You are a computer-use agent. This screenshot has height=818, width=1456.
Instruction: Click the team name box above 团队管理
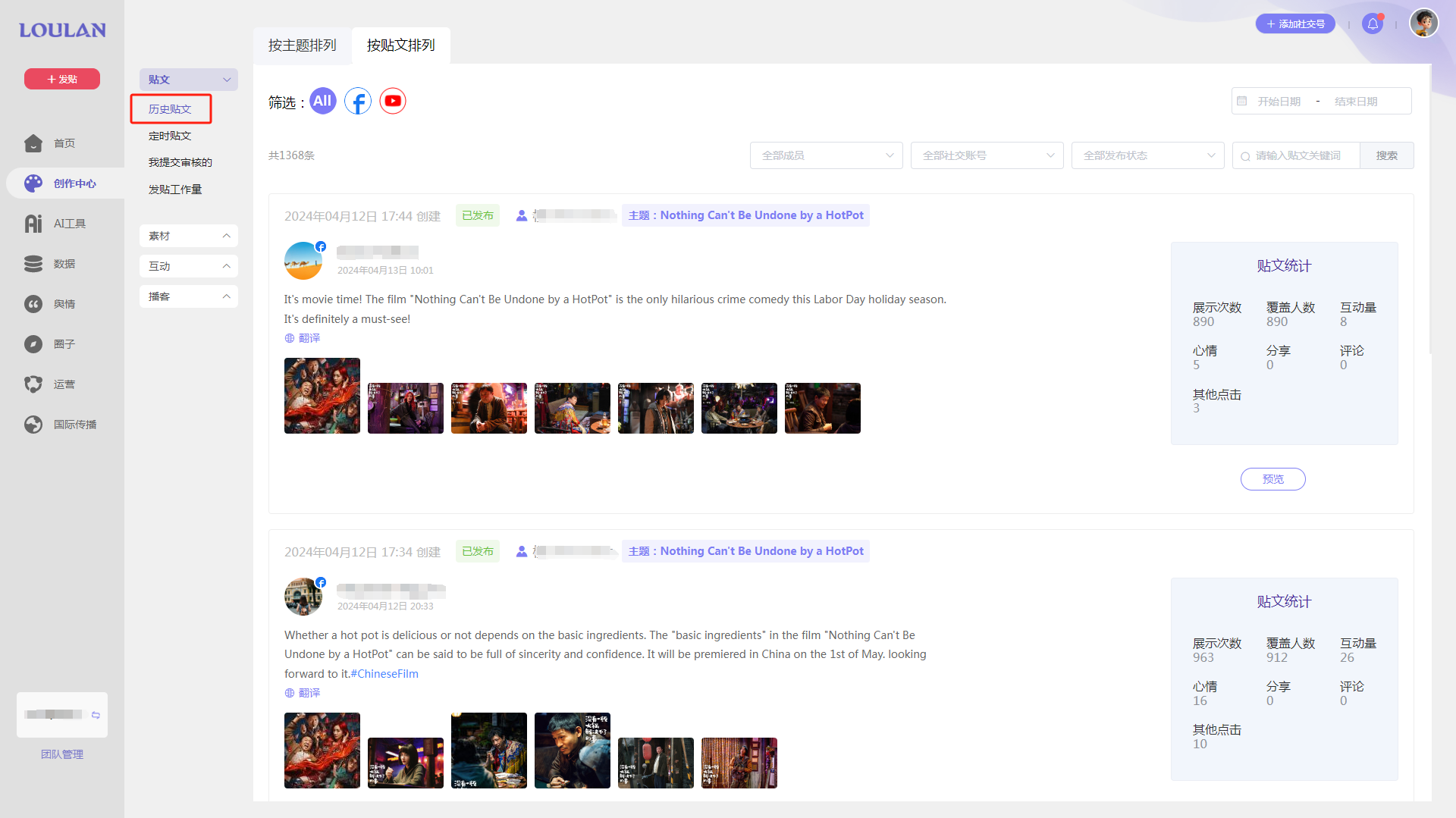62,715
